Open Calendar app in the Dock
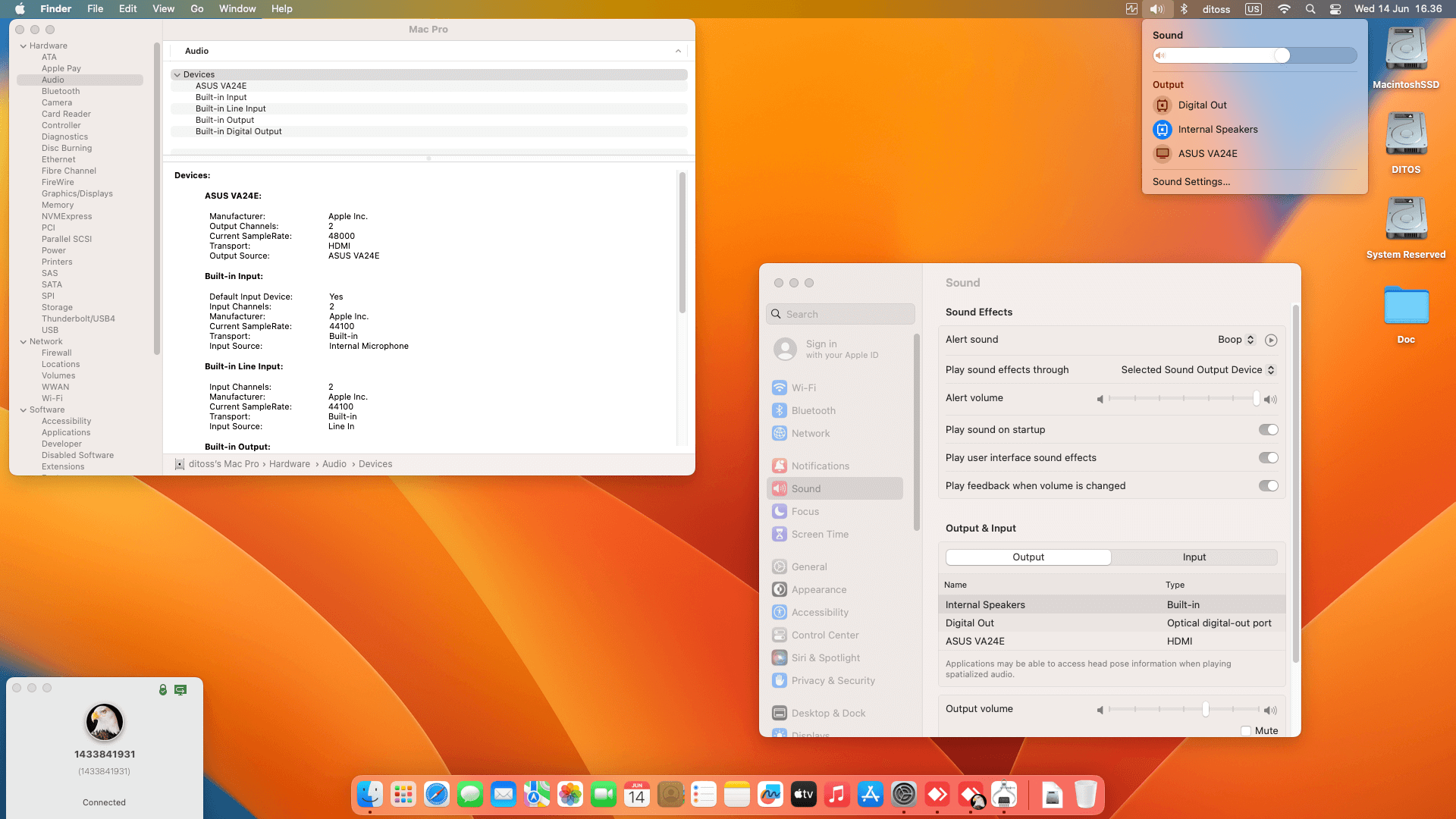Image resolution: width=1456 pixels, height=819 pixels. click(637, 794)
